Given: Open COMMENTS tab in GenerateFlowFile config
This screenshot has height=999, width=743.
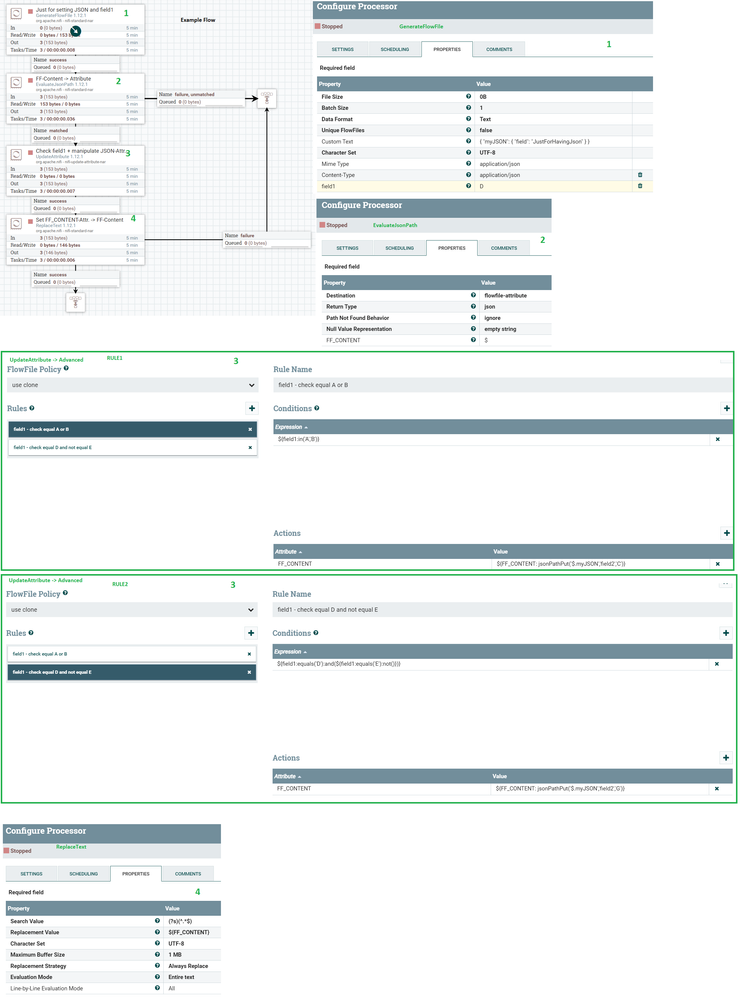Looking at the screenshot, I should pyautogui.click(x=500, y=49).
